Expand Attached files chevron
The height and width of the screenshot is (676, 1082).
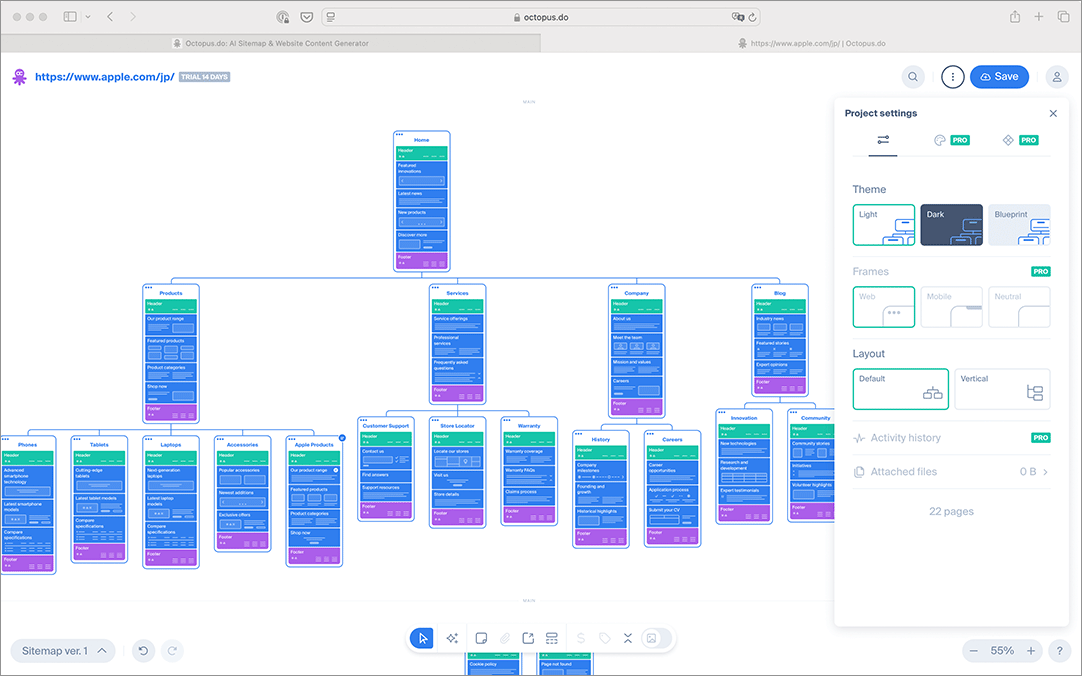1045,472
